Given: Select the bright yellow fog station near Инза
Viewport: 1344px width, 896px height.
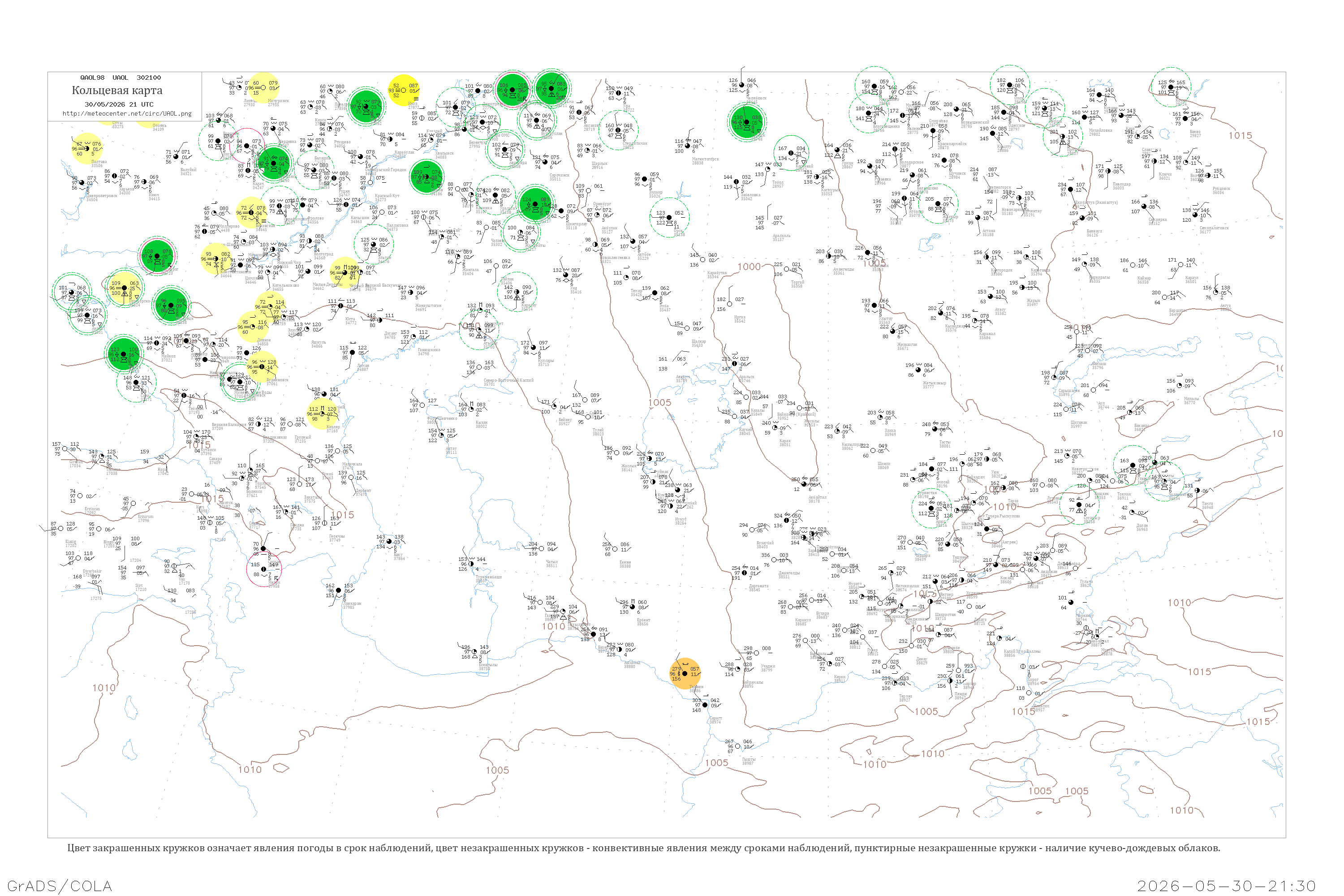Looking at the screenshot, I should coord(404,90).
